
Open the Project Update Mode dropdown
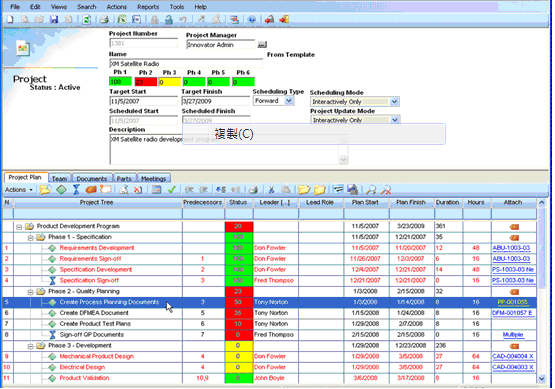click(x=394, y=120)
